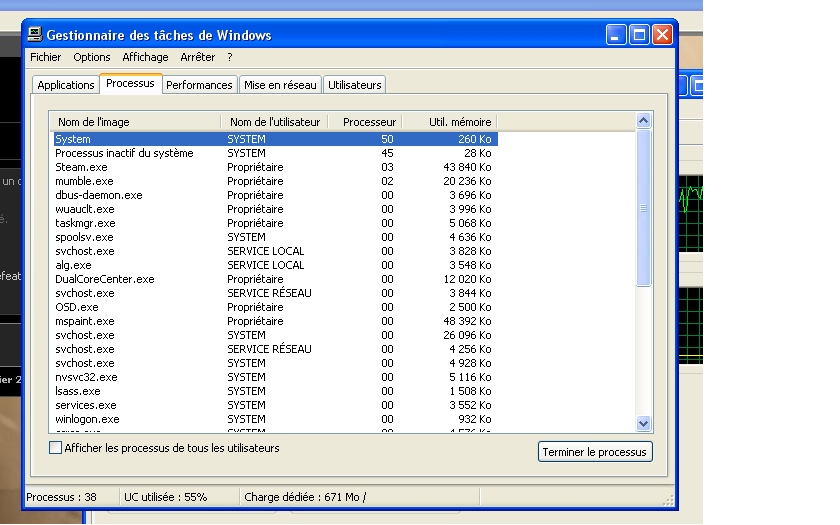Screen dimensions: 840x525
Task: Select the DualCoreCenter.exe process
Action: (x=276, y=279)
